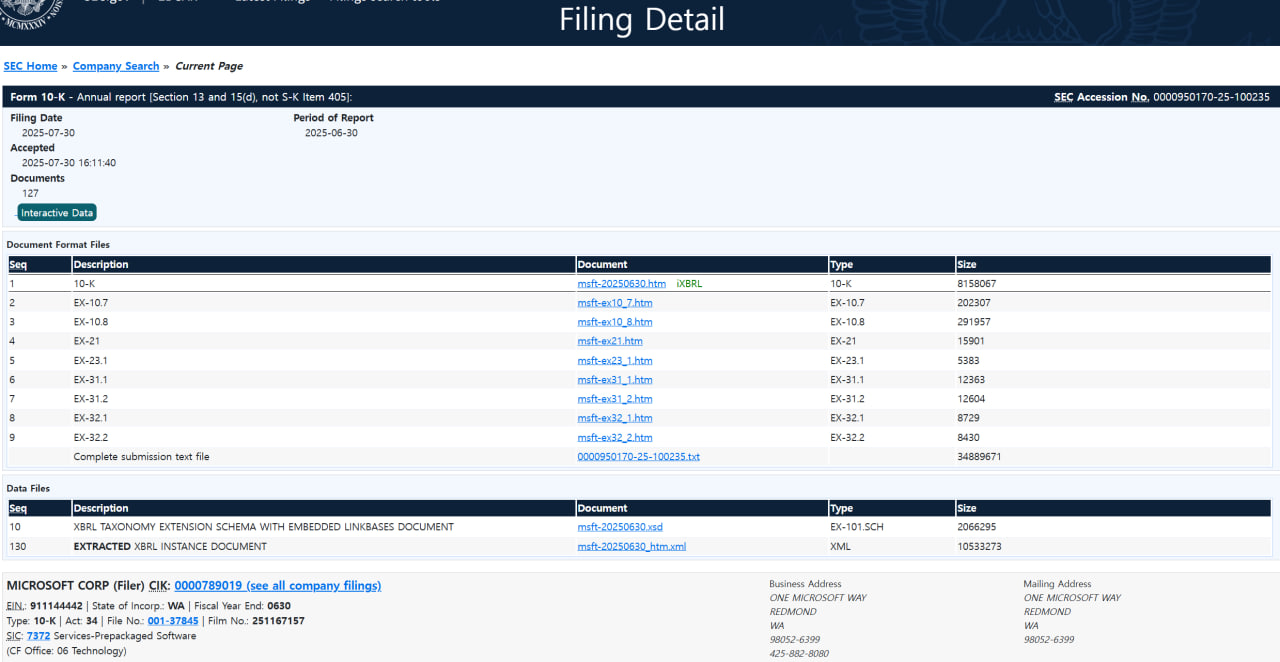
Task: Click the EIN value 911144442
Action: click(55, 606)
